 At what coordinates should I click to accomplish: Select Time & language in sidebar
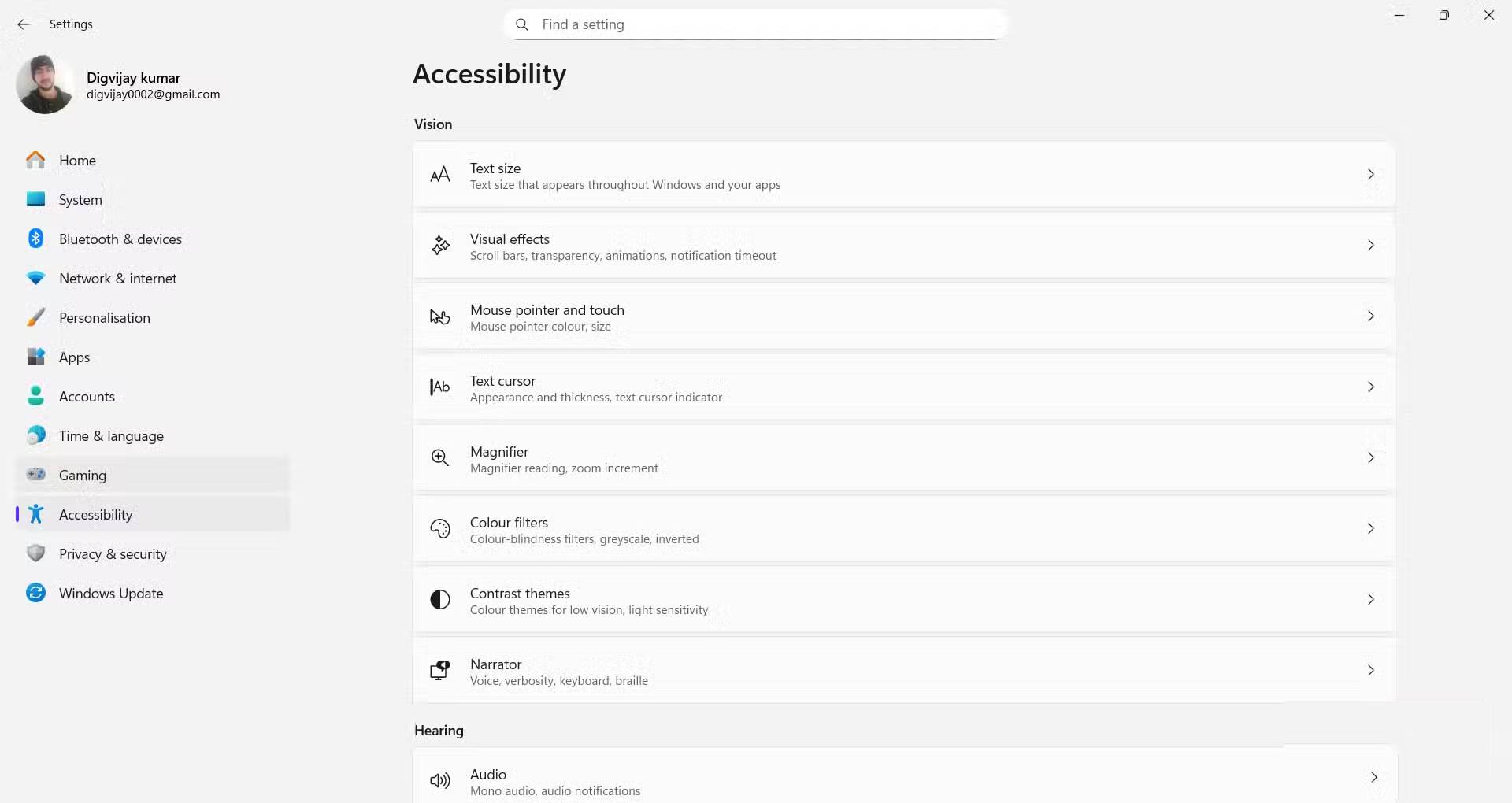[111, 436]
